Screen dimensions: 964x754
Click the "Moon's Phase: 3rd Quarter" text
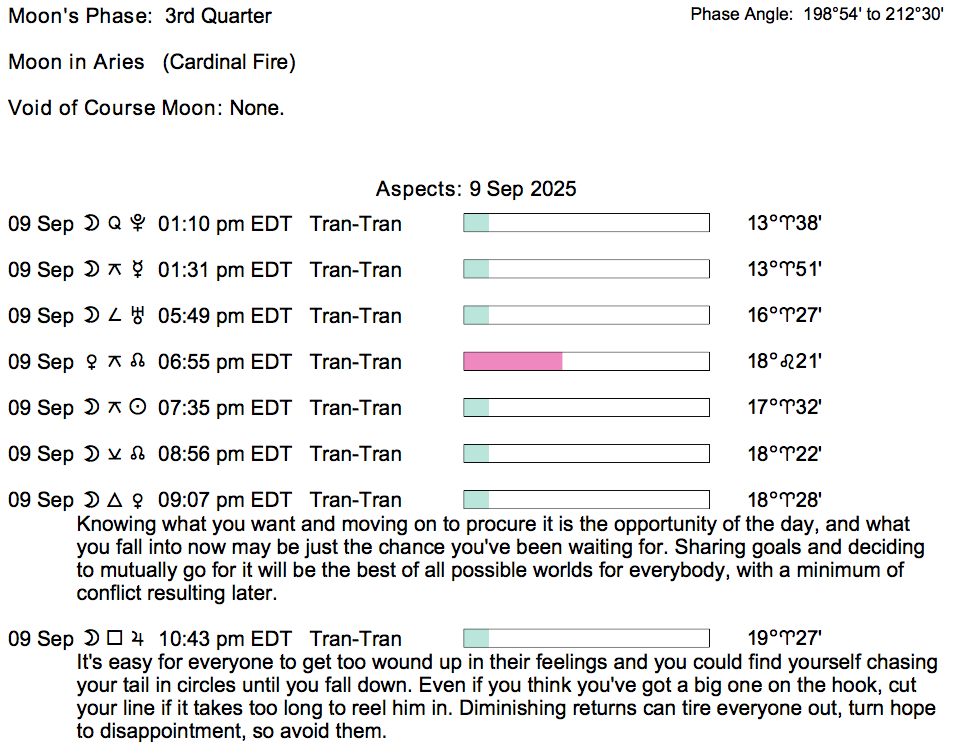coord(140,16)
